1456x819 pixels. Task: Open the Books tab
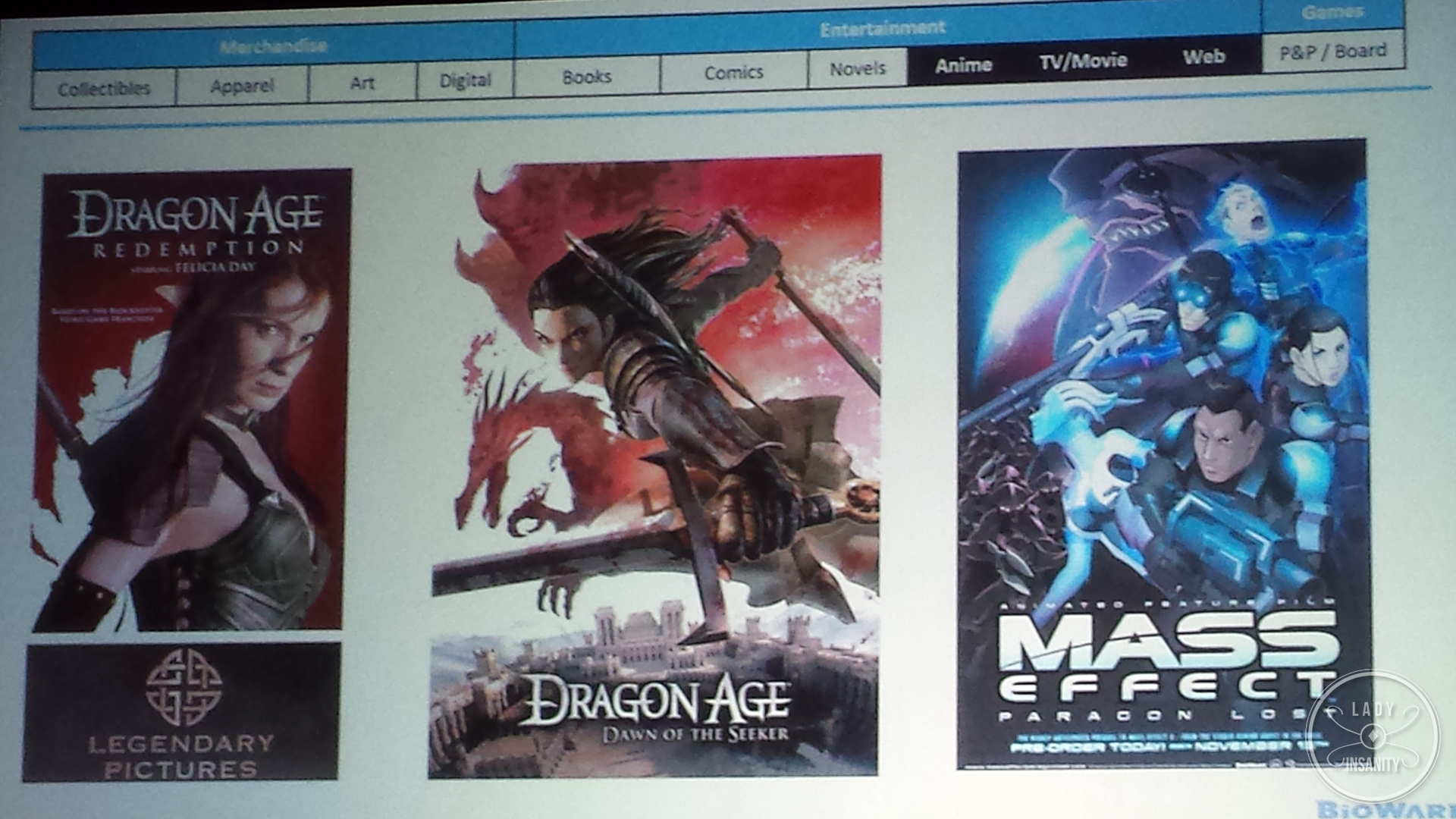[x=587, y=76]
